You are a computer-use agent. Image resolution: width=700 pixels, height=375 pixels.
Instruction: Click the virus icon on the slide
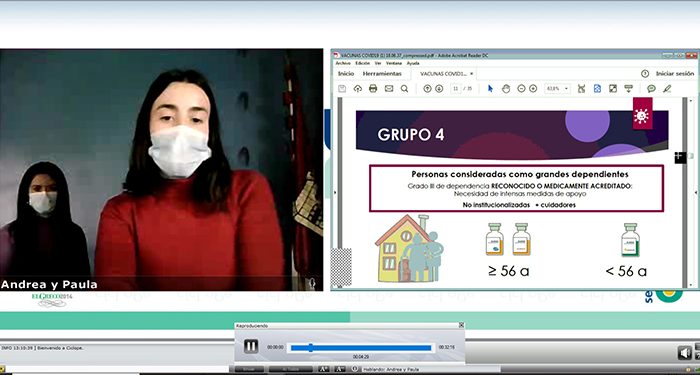pyautogui.click(x=642, y=115)
